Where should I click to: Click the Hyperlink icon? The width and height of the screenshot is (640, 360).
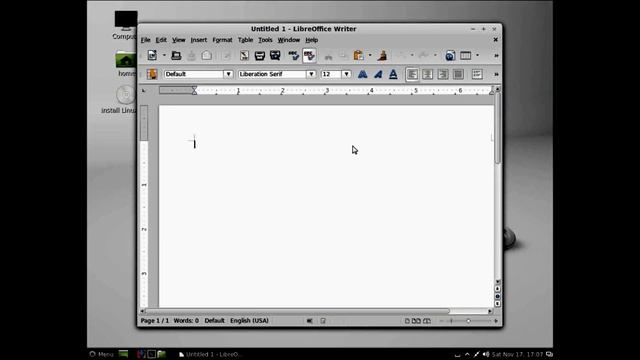450,55
